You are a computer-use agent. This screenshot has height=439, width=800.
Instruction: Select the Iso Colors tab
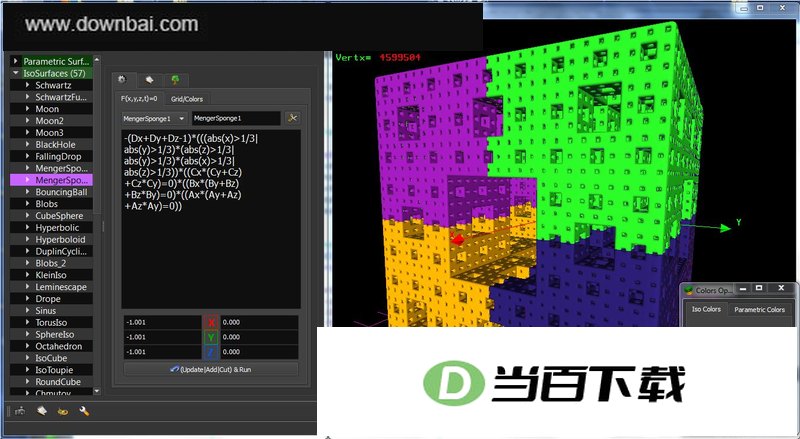(706, 309)
